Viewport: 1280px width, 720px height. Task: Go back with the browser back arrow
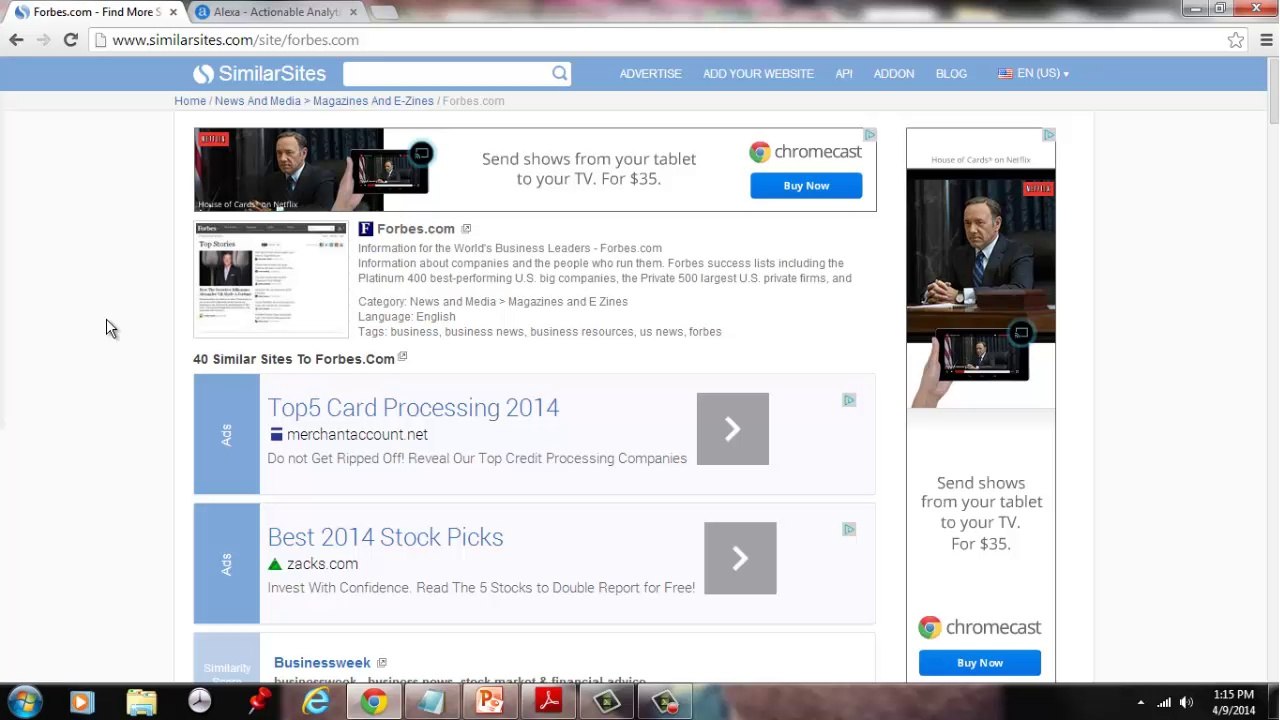[16, 40]
